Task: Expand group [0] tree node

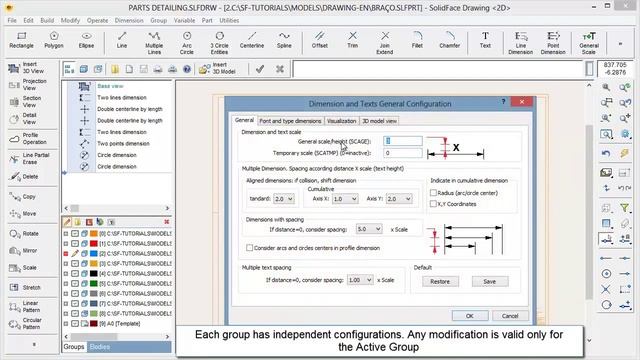Action: tap(66, 233)
